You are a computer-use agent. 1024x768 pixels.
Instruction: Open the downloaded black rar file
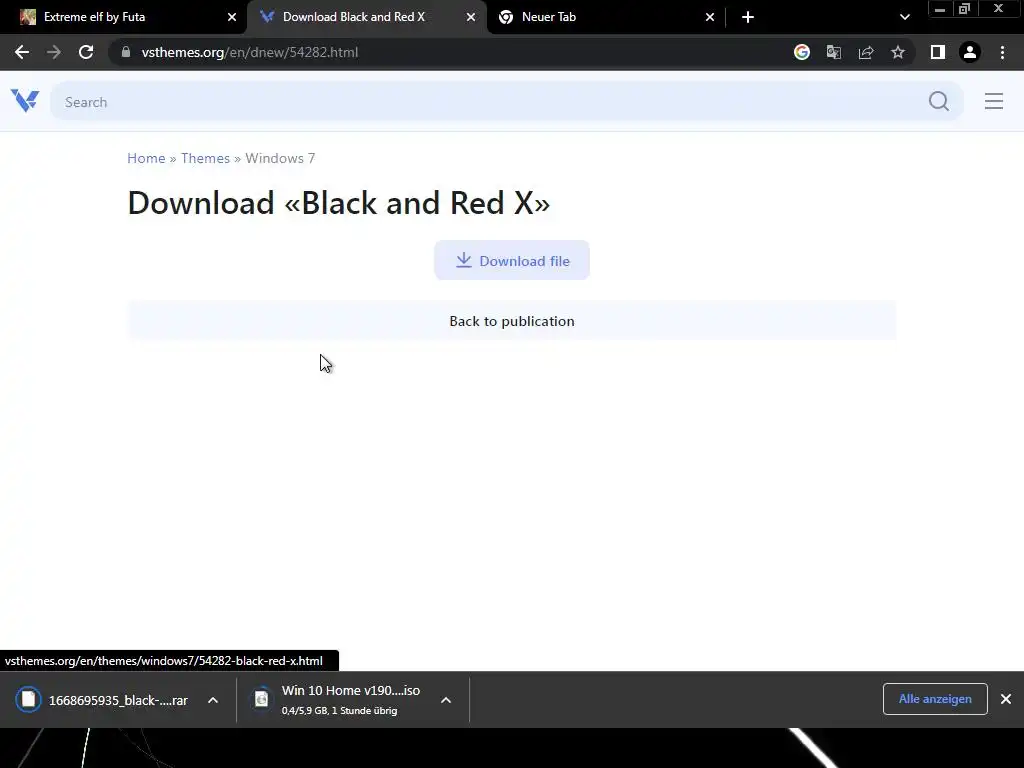(x=118, y=700)
